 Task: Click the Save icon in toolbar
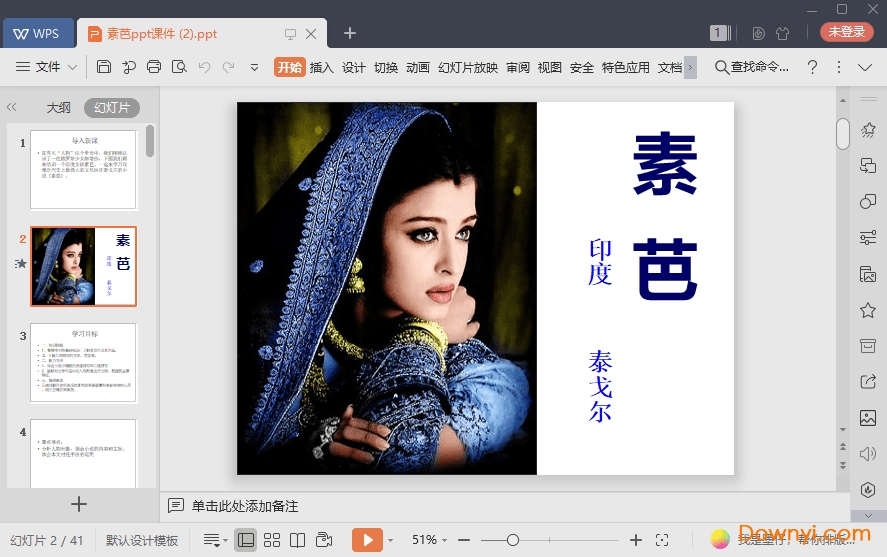104,67
